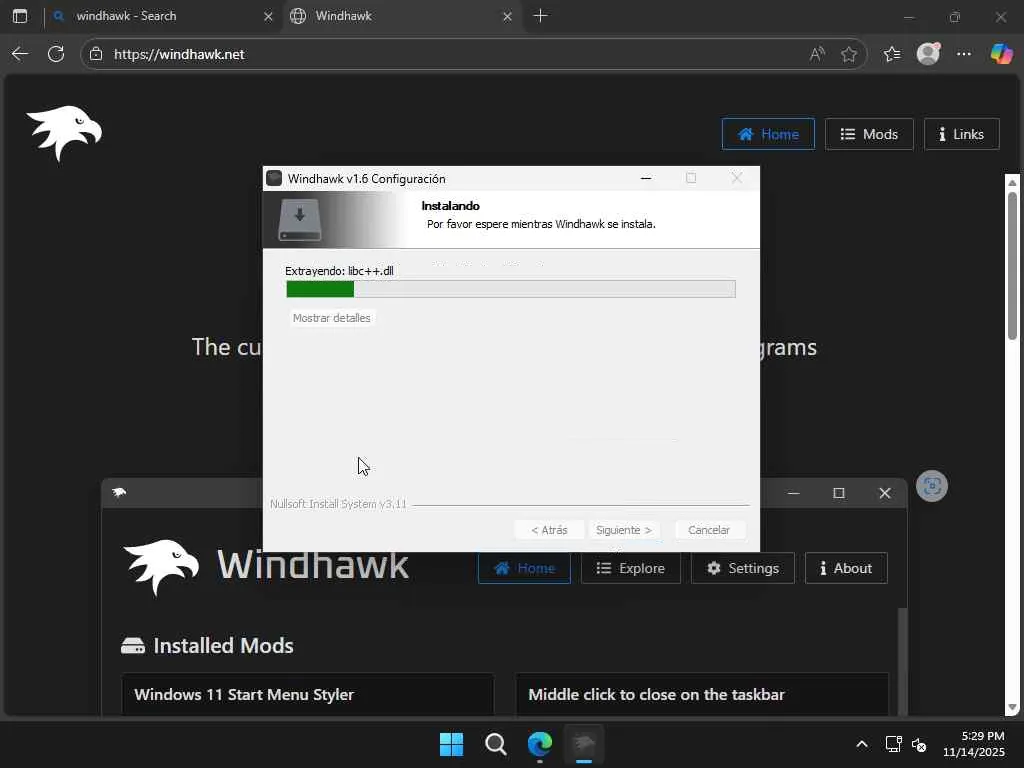Switch to the Windhawk tab
1024x768 pixels.
(401, 16)
